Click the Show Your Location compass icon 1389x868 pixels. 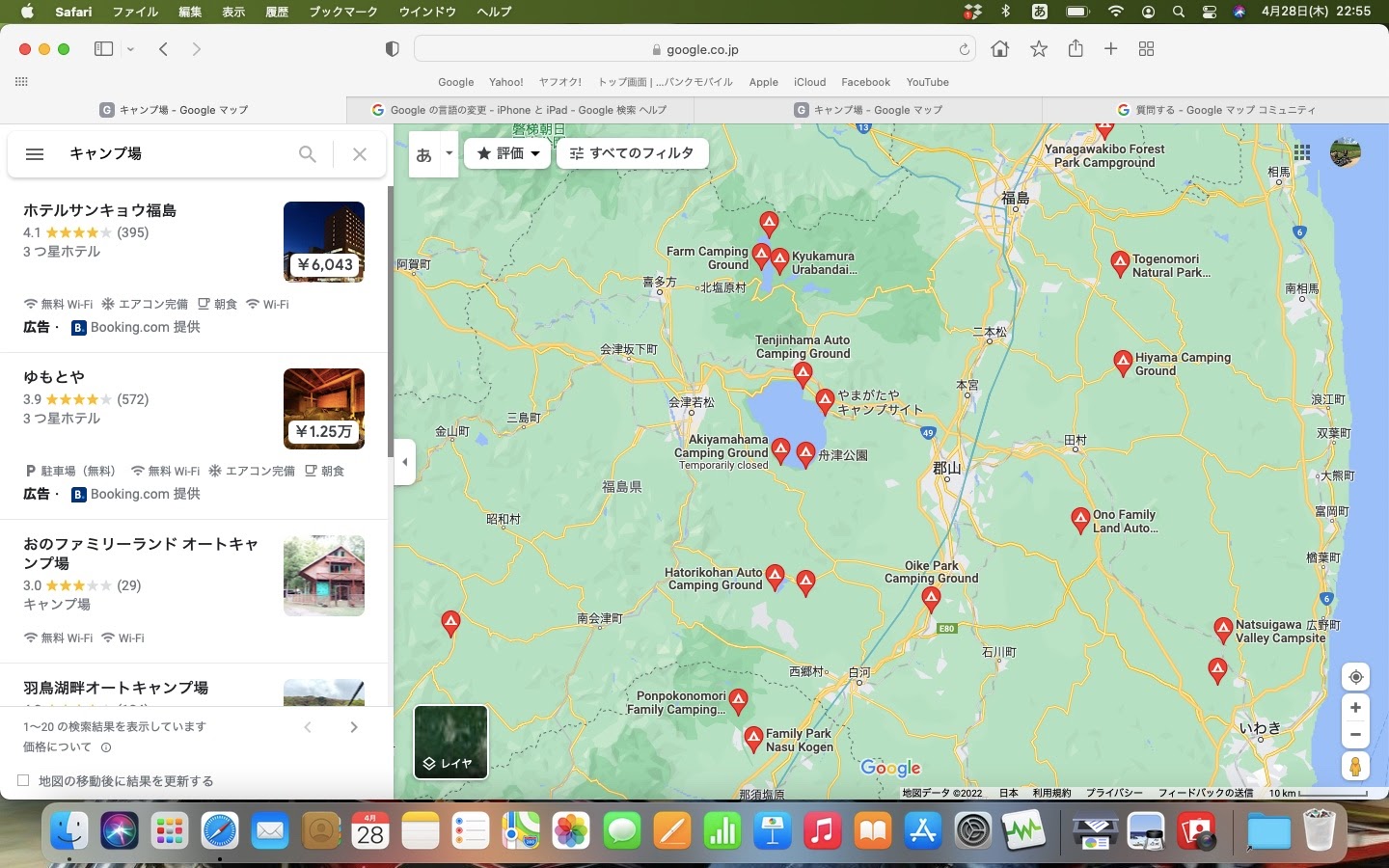click(1355, 677)
